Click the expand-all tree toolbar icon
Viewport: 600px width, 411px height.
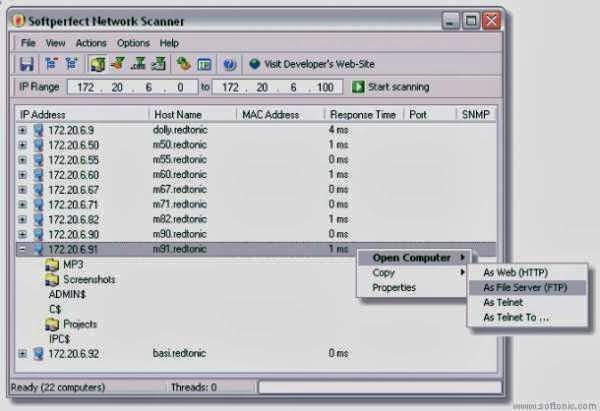[x=71, y=64]
